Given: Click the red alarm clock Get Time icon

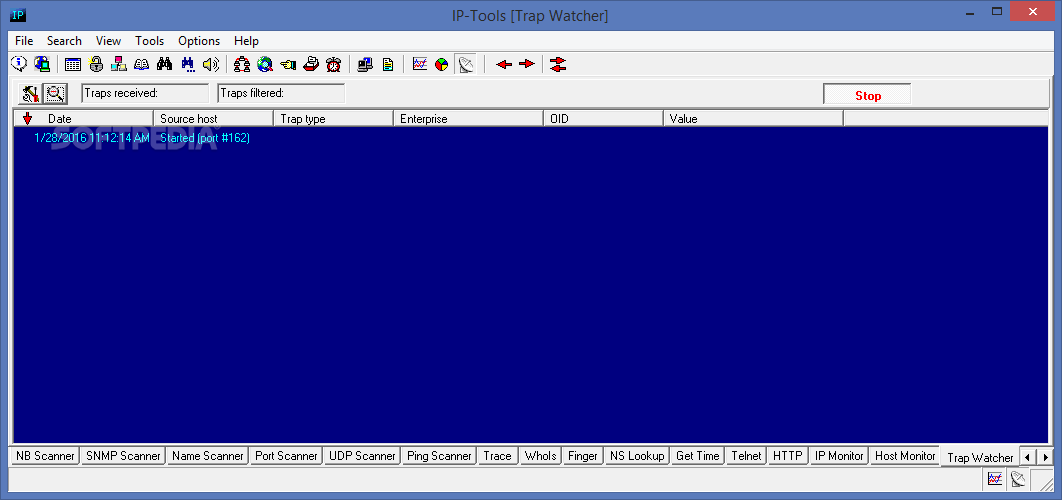Looking at the screenshot, I should [x=333, y=64].
